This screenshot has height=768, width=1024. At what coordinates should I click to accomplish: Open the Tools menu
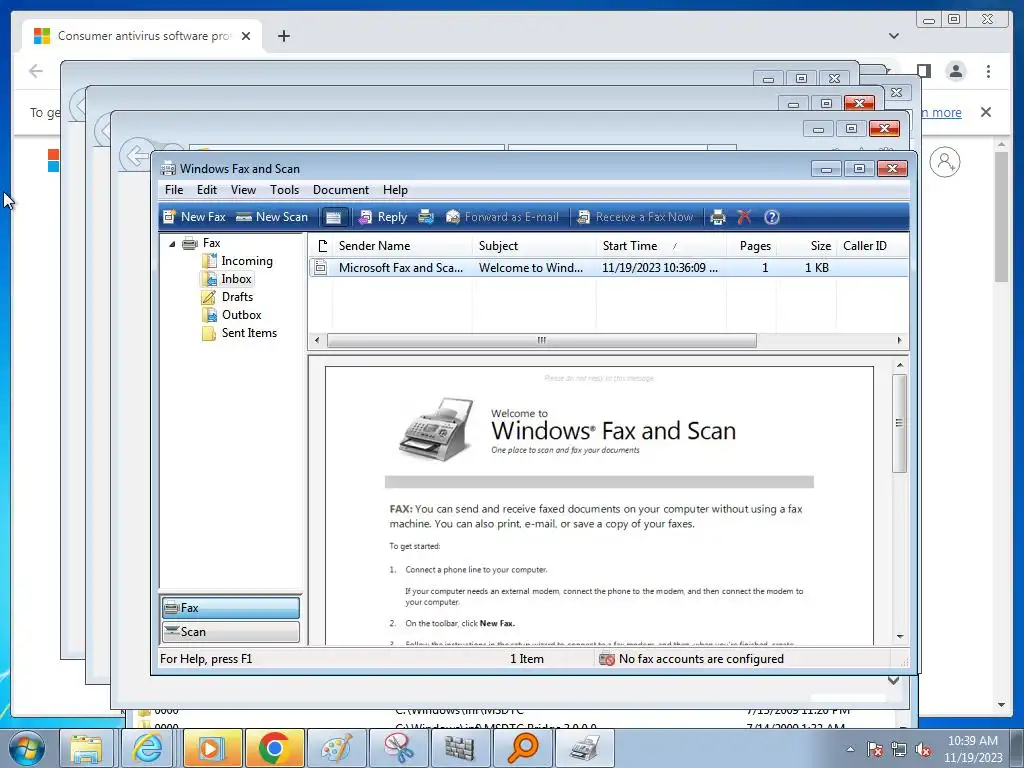pyautogui.click(x=284, y=190)
